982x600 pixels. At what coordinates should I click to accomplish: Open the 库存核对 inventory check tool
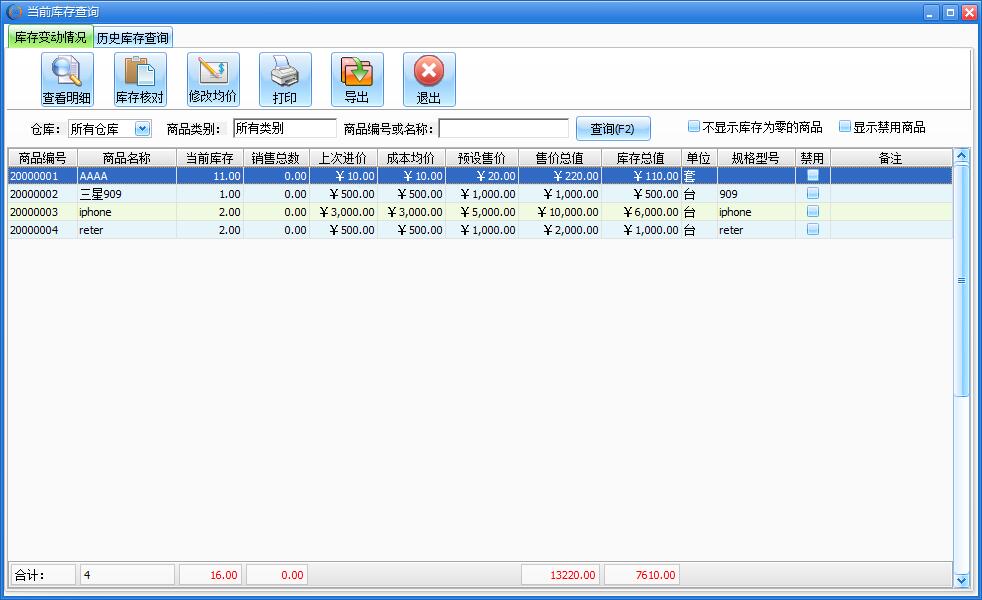pos(140,79)
